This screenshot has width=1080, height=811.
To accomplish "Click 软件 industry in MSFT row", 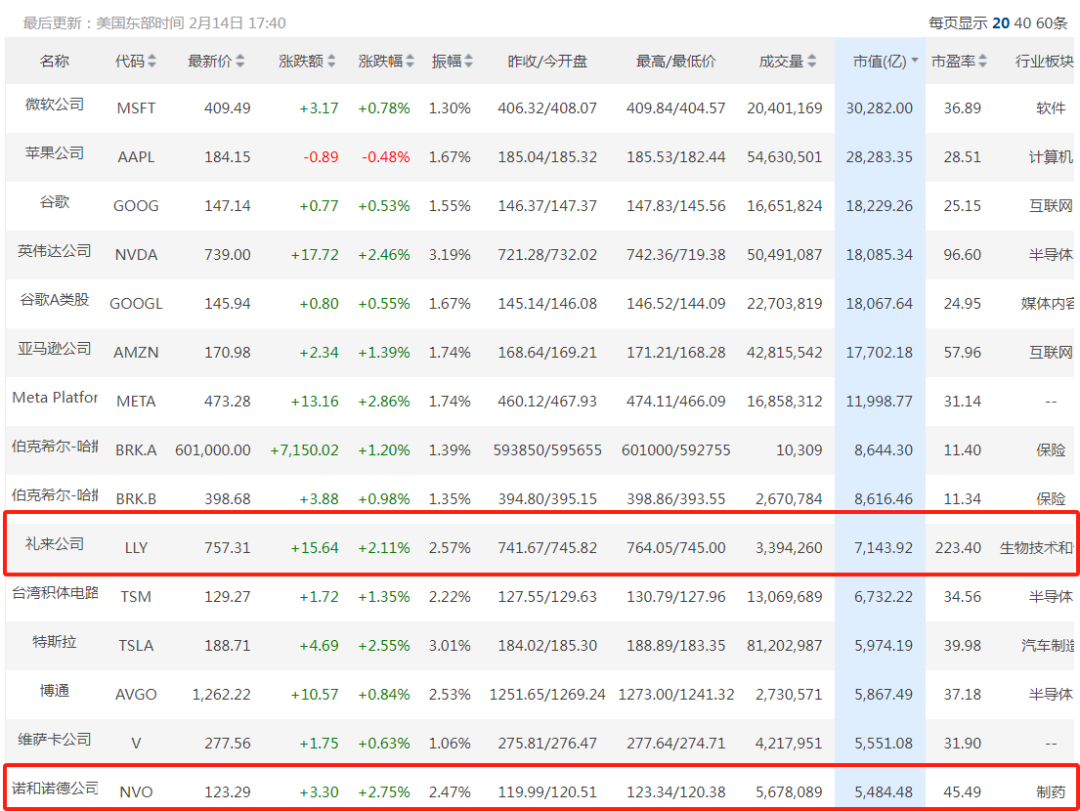I will pyautogui.click(x=1050, y=108).
